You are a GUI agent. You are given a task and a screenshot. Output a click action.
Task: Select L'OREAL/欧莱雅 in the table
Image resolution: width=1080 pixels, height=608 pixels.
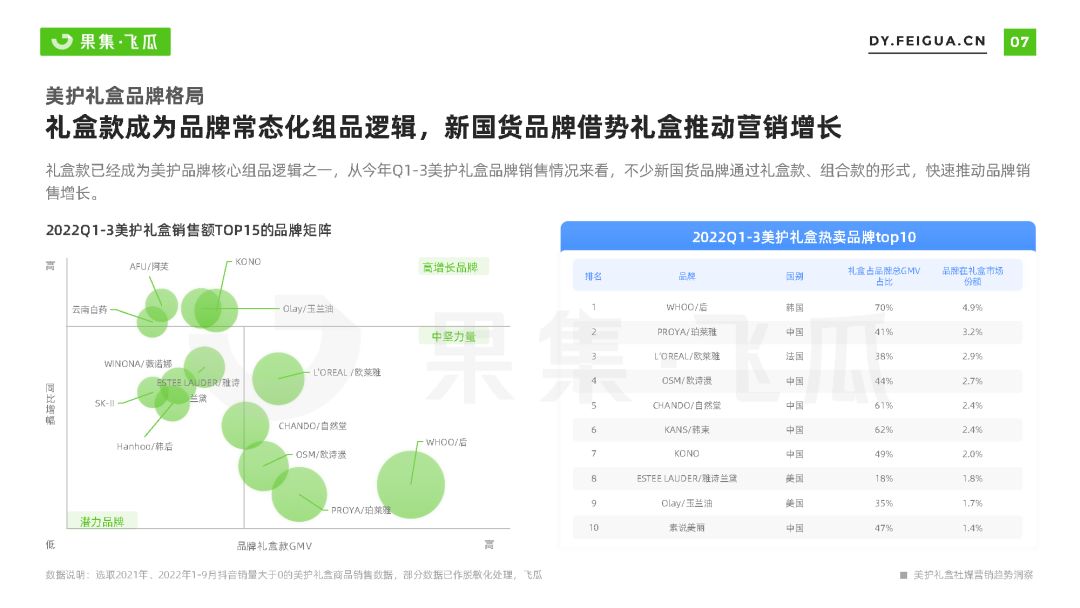(687, 357)
